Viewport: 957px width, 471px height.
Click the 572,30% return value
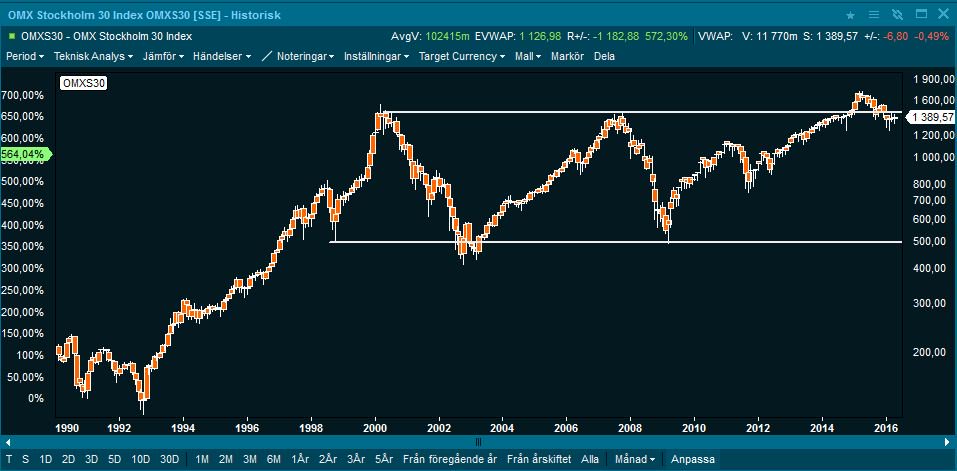pyautogui.click(x=665, y=37)
